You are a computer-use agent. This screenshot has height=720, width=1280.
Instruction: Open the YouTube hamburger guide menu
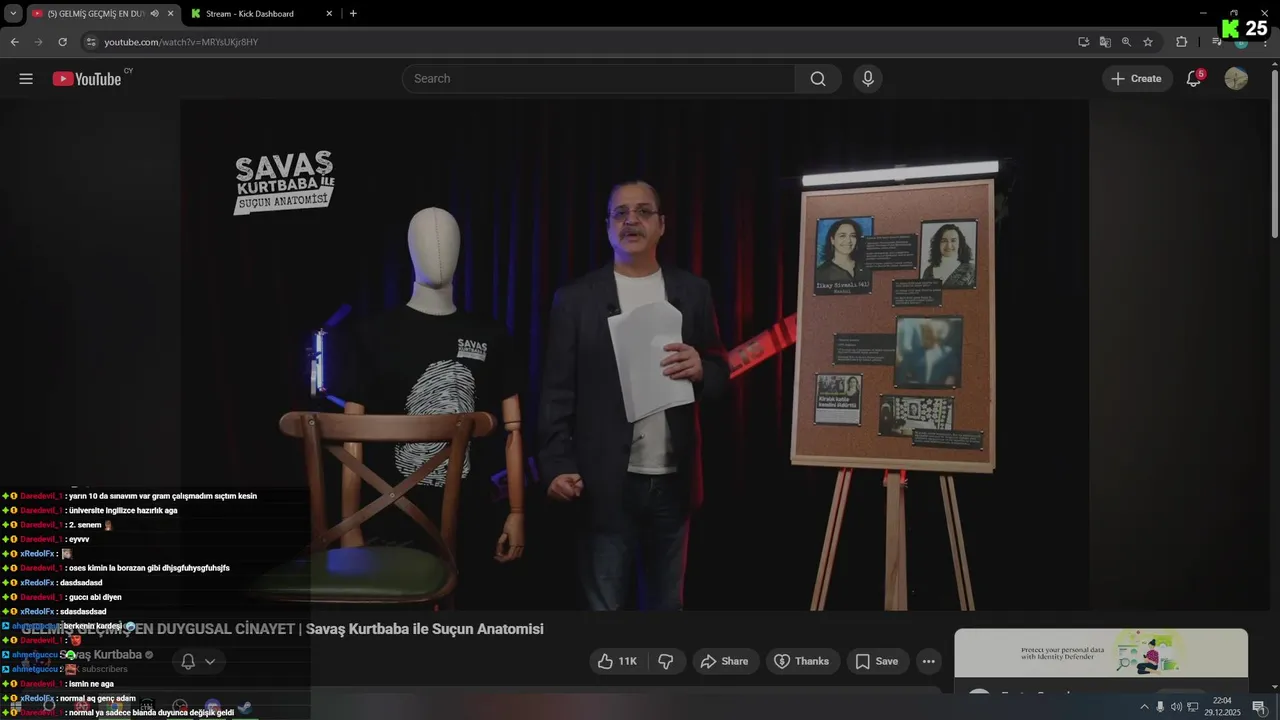[26, 79]
